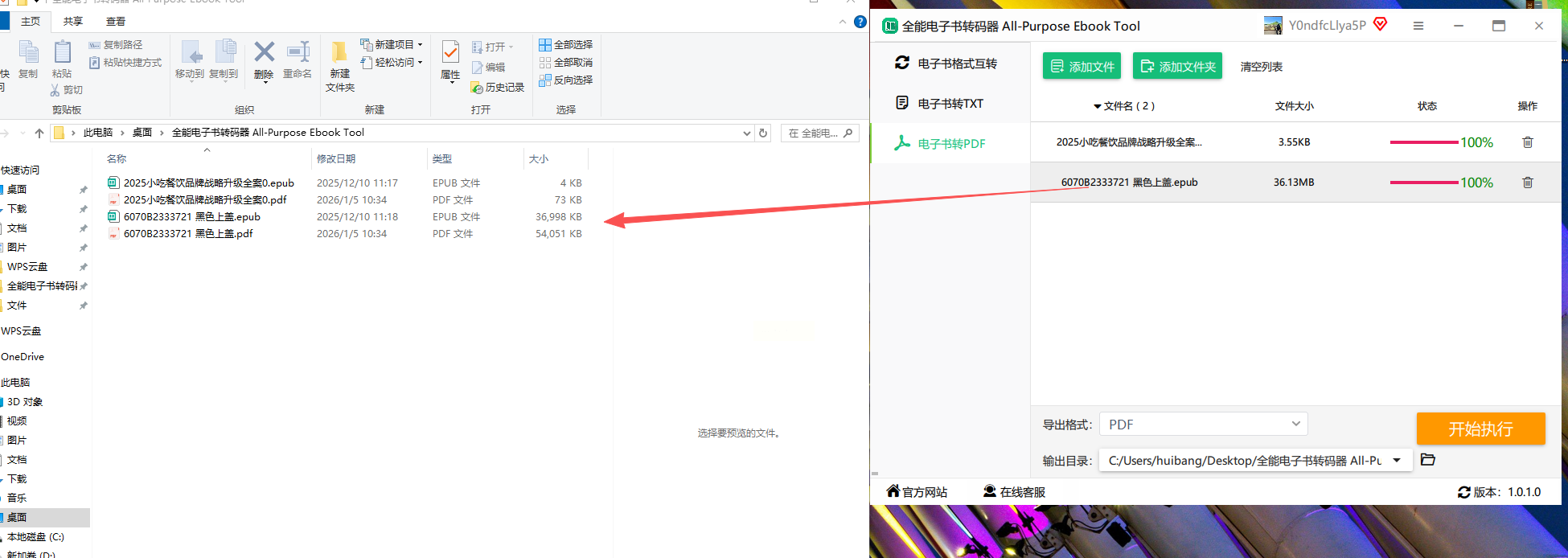Screen dimensions: 1568x558
Task: Click Copy path in clipboard group
Action: (116, 45)
